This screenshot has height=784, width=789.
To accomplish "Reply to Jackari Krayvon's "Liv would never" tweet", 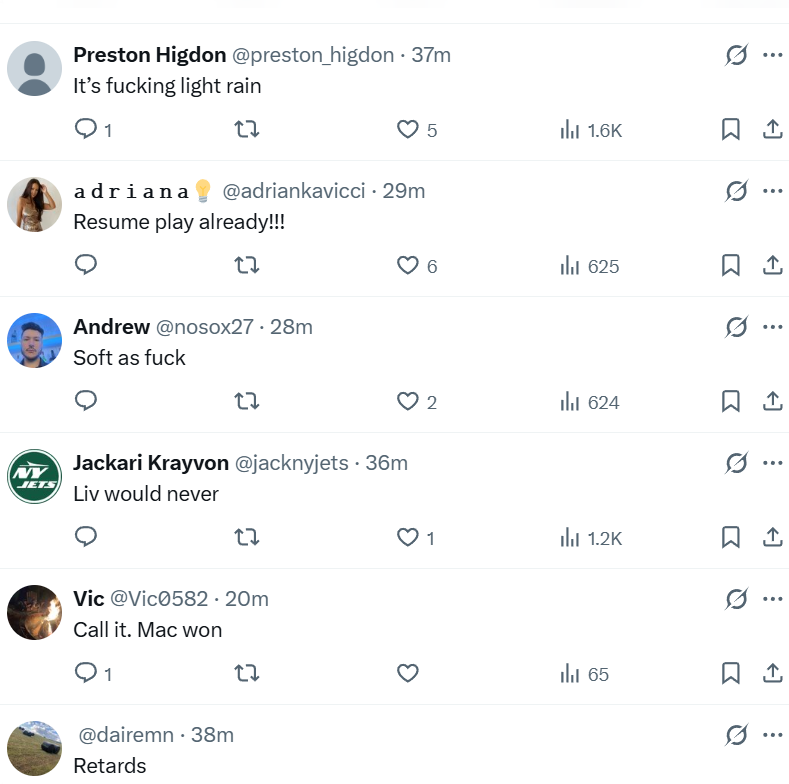I will 87,537.
